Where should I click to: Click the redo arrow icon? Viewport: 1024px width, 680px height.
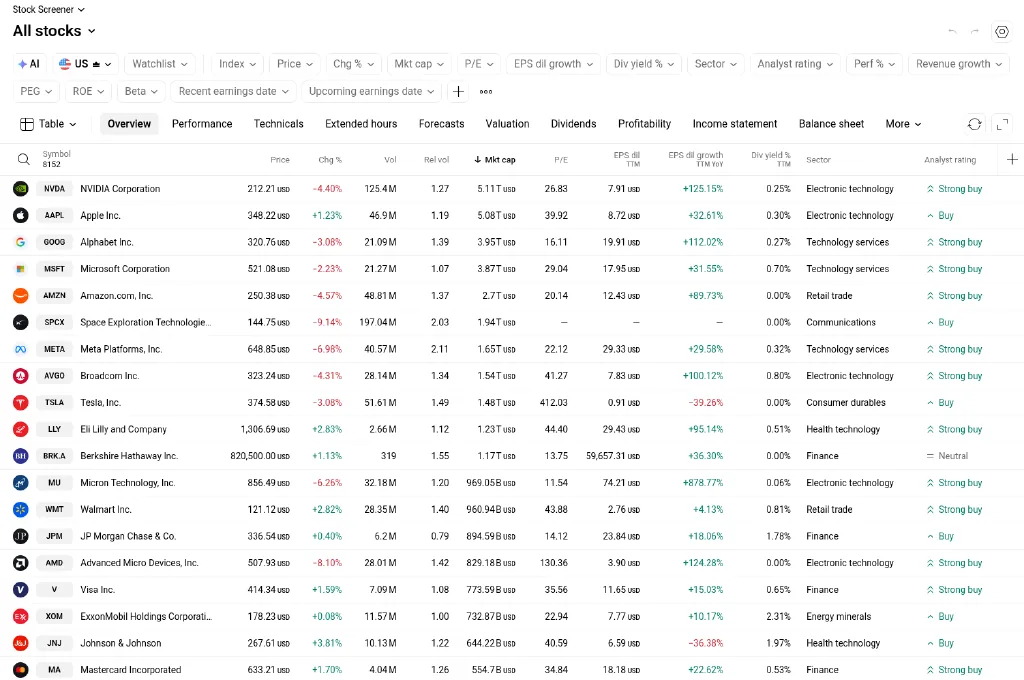[975, 31]
